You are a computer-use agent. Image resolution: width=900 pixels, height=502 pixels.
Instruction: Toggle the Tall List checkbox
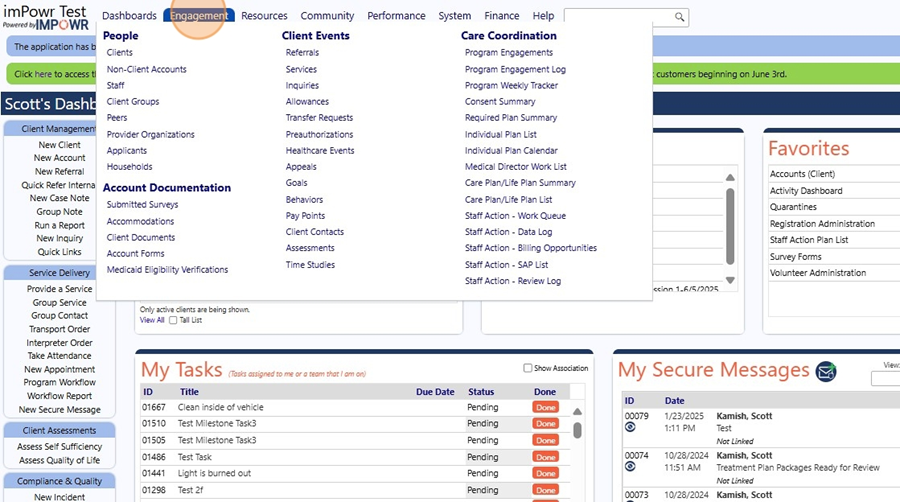[173, 320]
